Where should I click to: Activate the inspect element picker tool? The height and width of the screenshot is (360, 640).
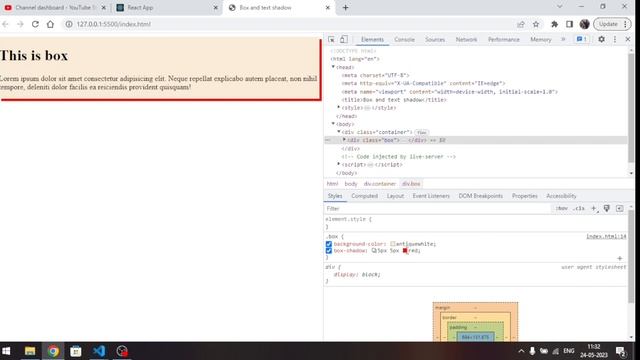pyautogui.click(x=331, y=40)
